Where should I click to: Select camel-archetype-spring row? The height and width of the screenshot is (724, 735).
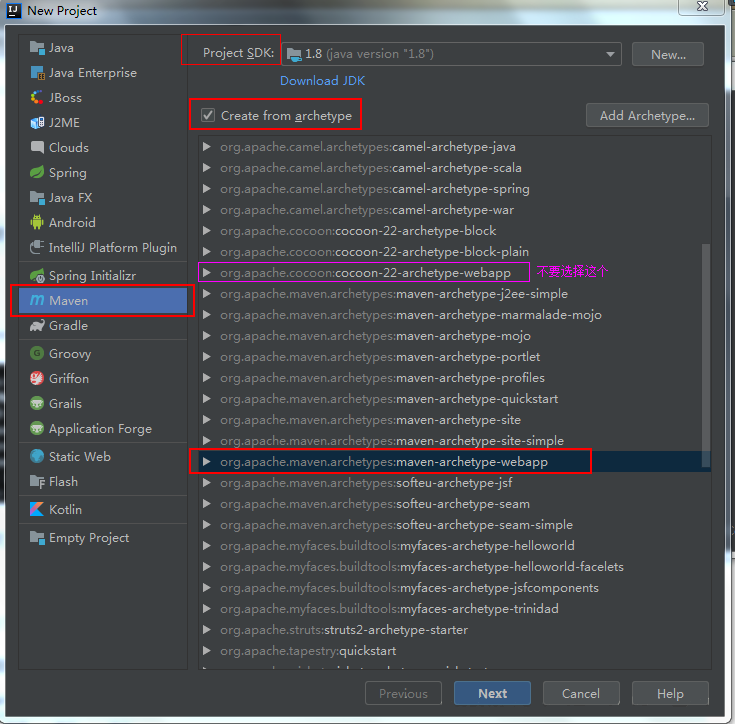454,189
